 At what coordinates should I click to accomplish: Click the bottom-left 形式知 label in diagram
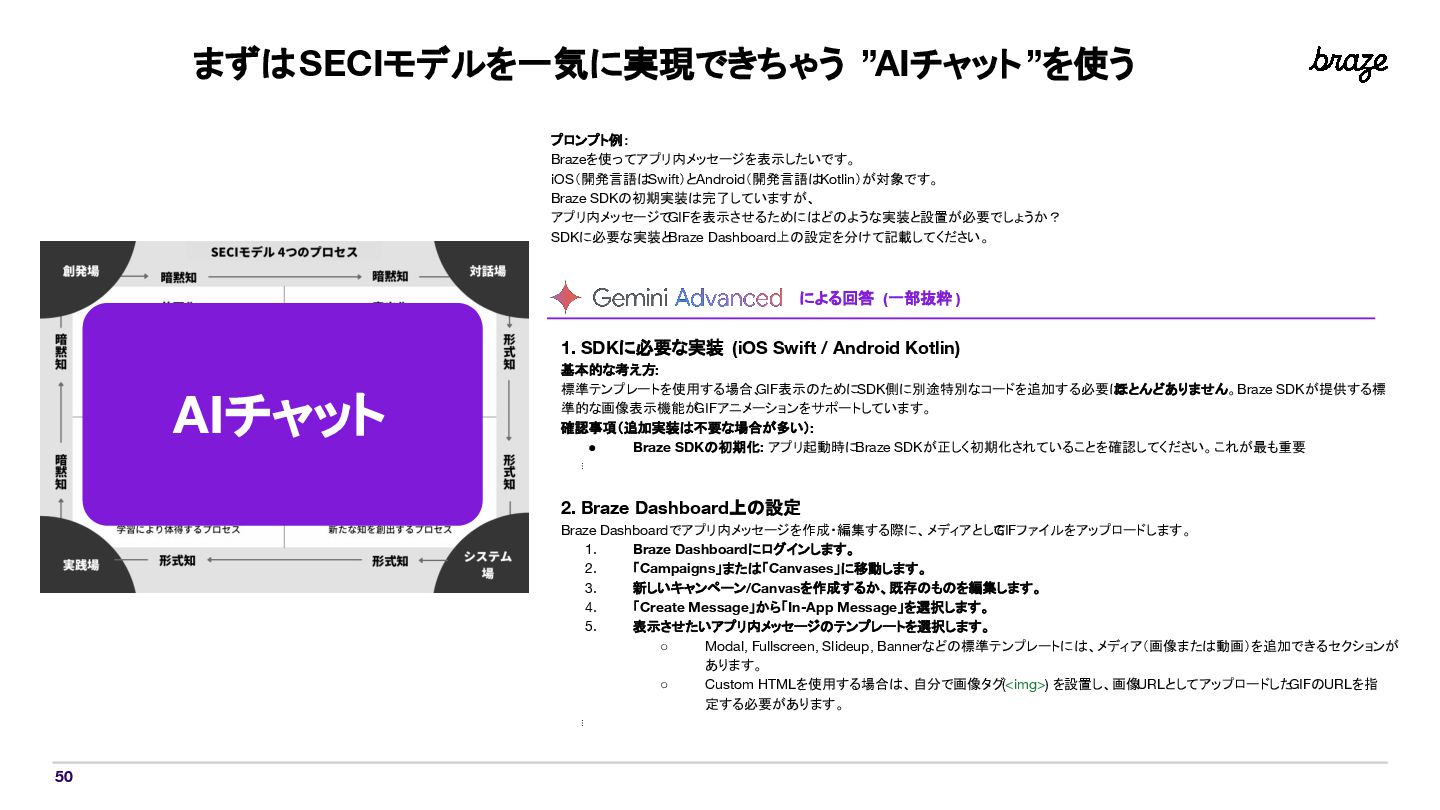click(x=177, y=561)
